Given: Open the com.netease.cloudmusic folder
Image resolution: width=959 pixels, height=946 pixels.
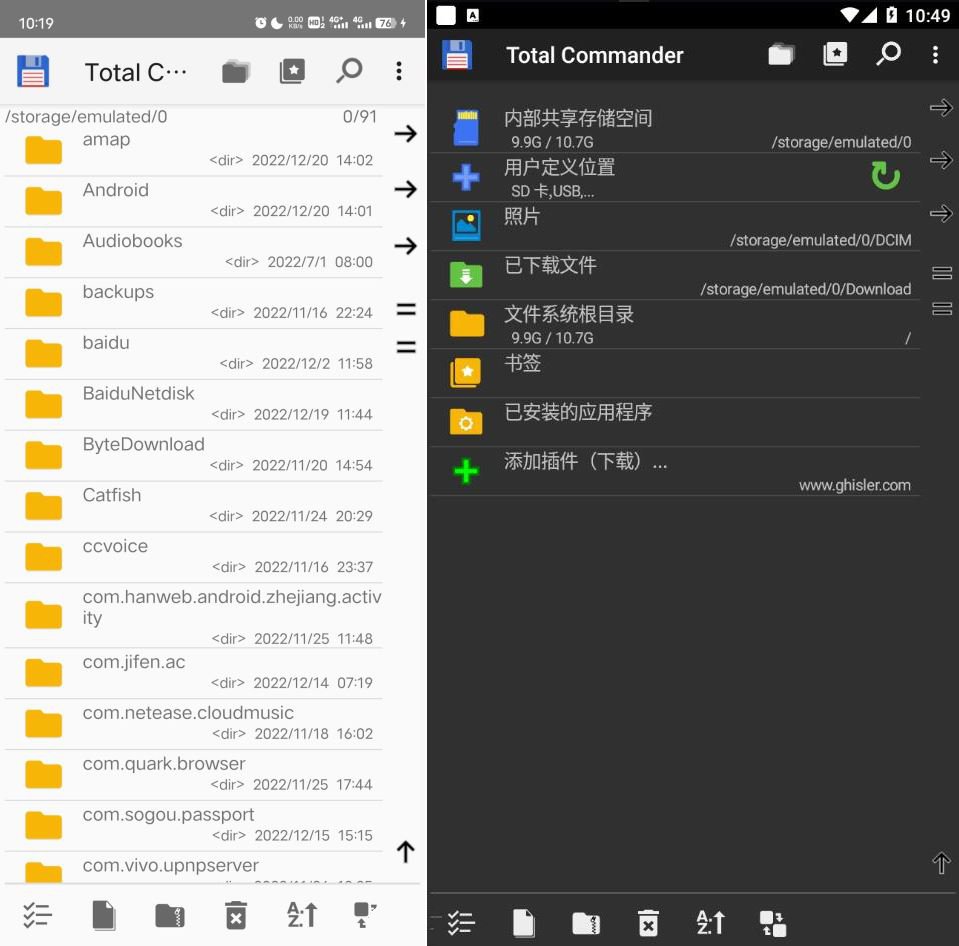Looking at the screenshot, I should tap(193, 724).
